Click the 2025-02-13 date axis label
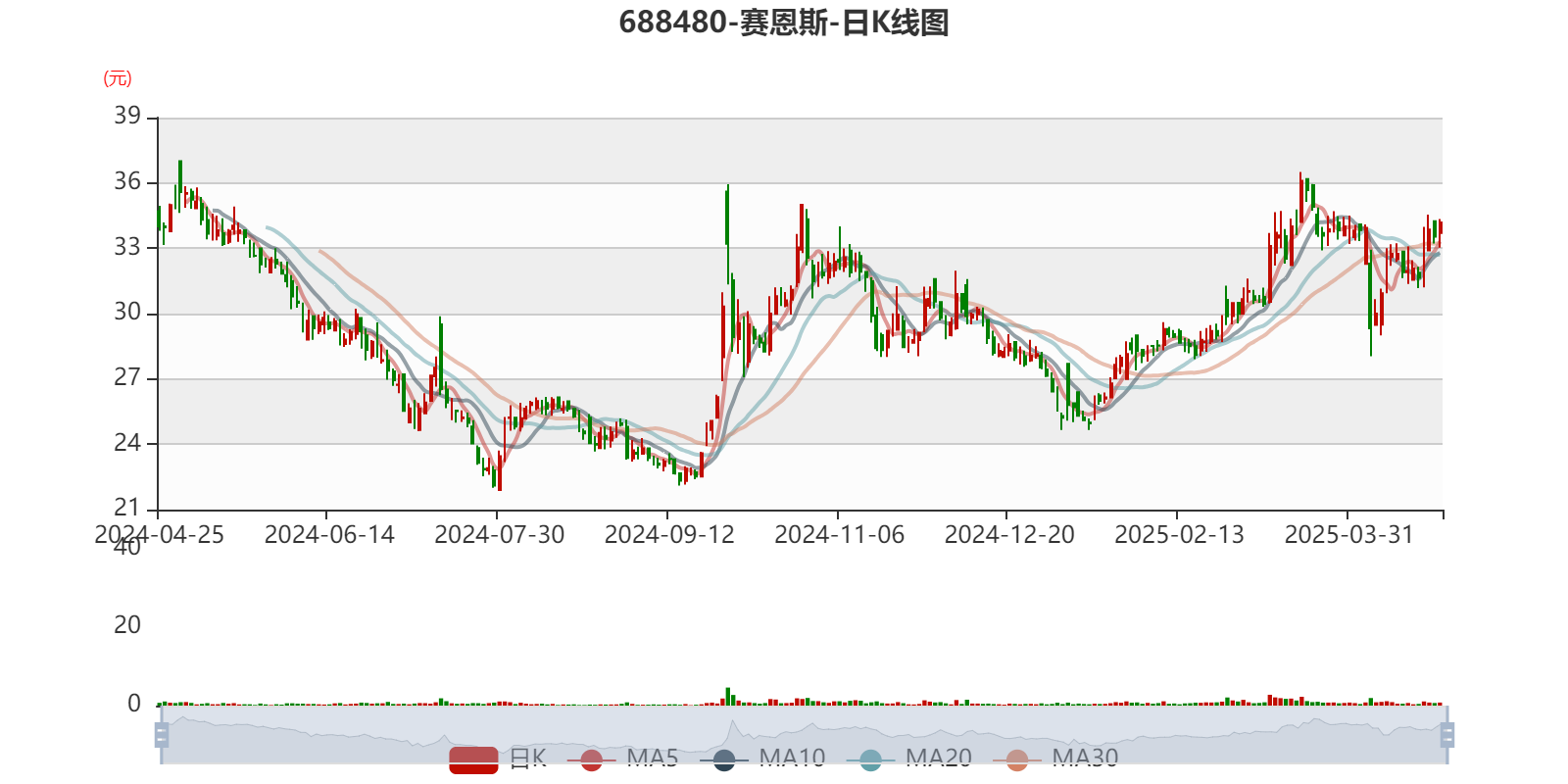The height and width of the screenshot is (784, 1568). click(x=1179, y=535)
